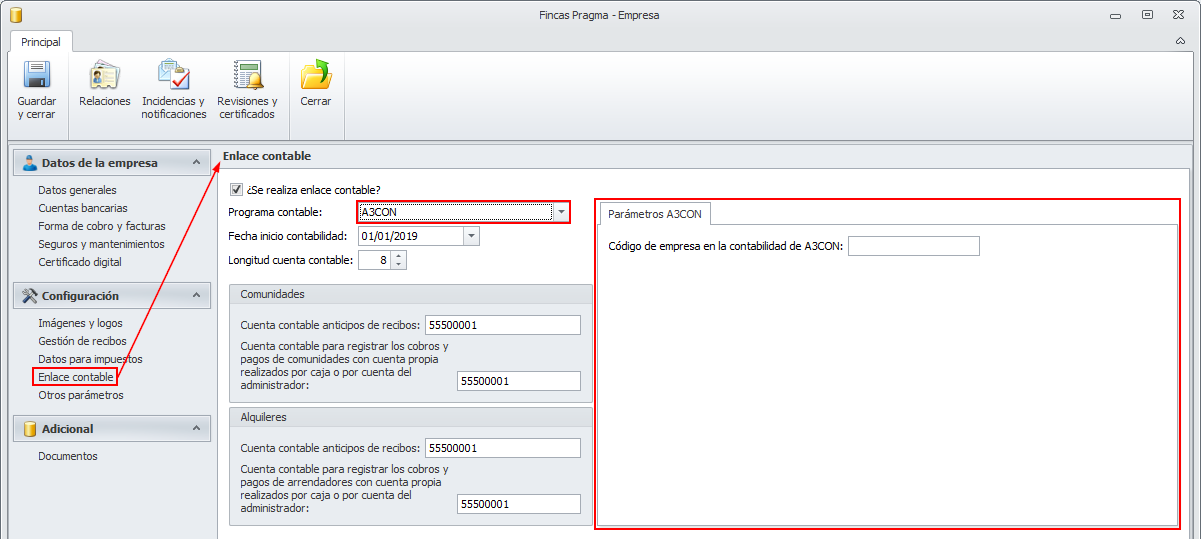Click the Código de empresa A3CON input field

click(913, 246)
